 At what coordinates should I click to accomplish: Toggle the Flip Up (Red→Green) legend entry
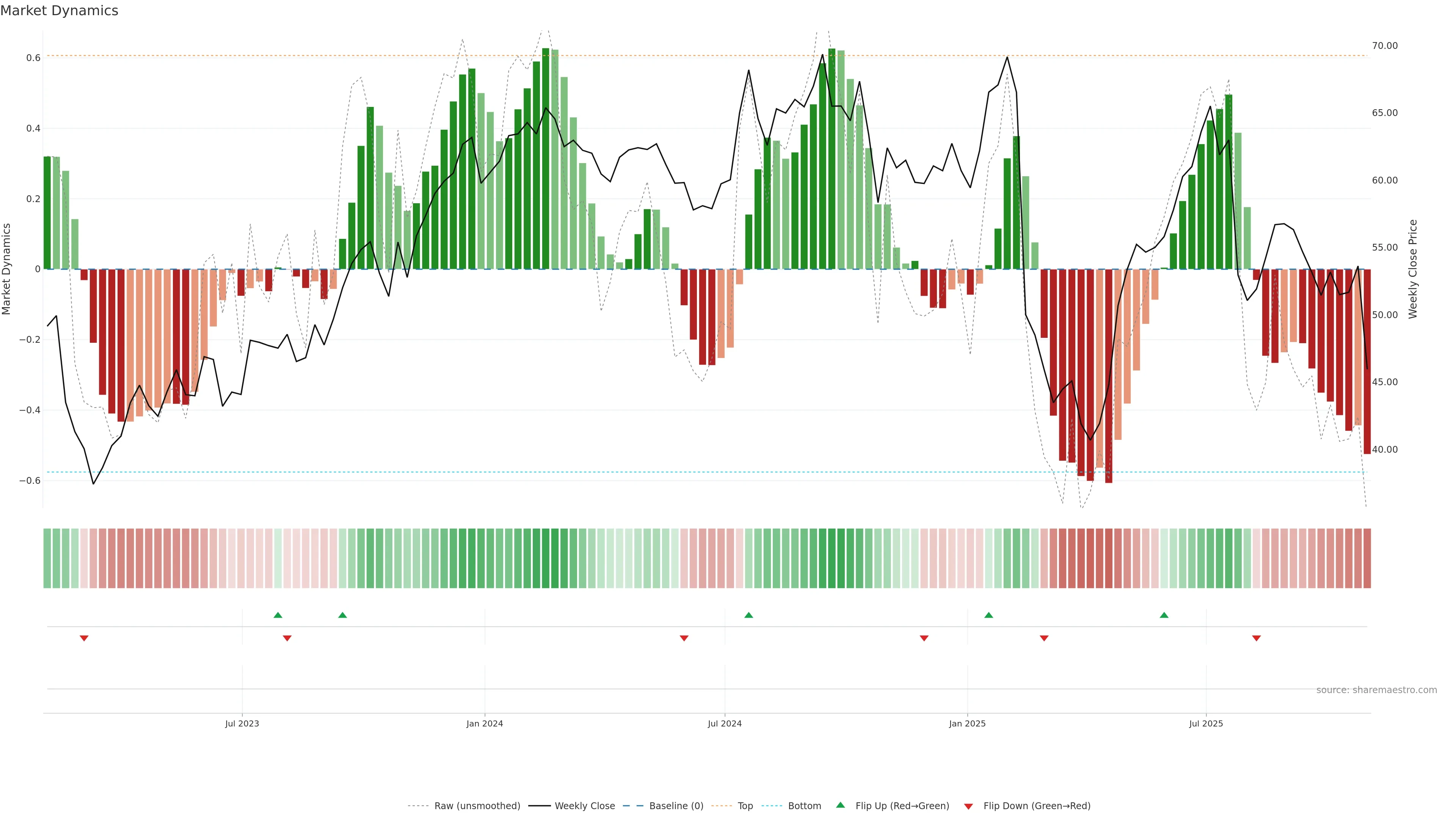(x=902, y=806)
